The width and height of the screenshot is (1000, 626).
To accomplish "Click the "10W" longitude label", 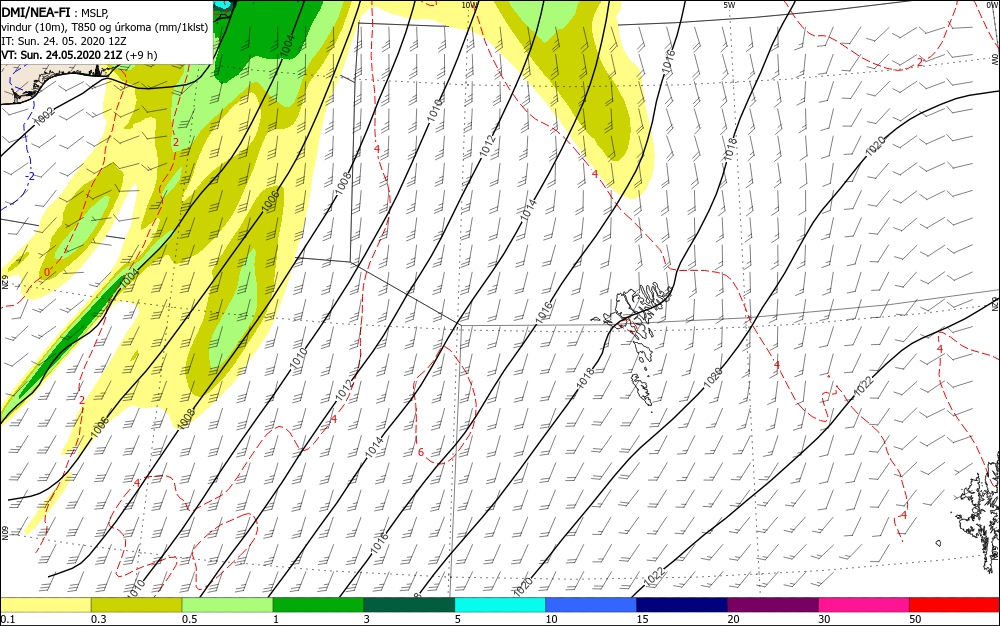I will pos(469,5).
